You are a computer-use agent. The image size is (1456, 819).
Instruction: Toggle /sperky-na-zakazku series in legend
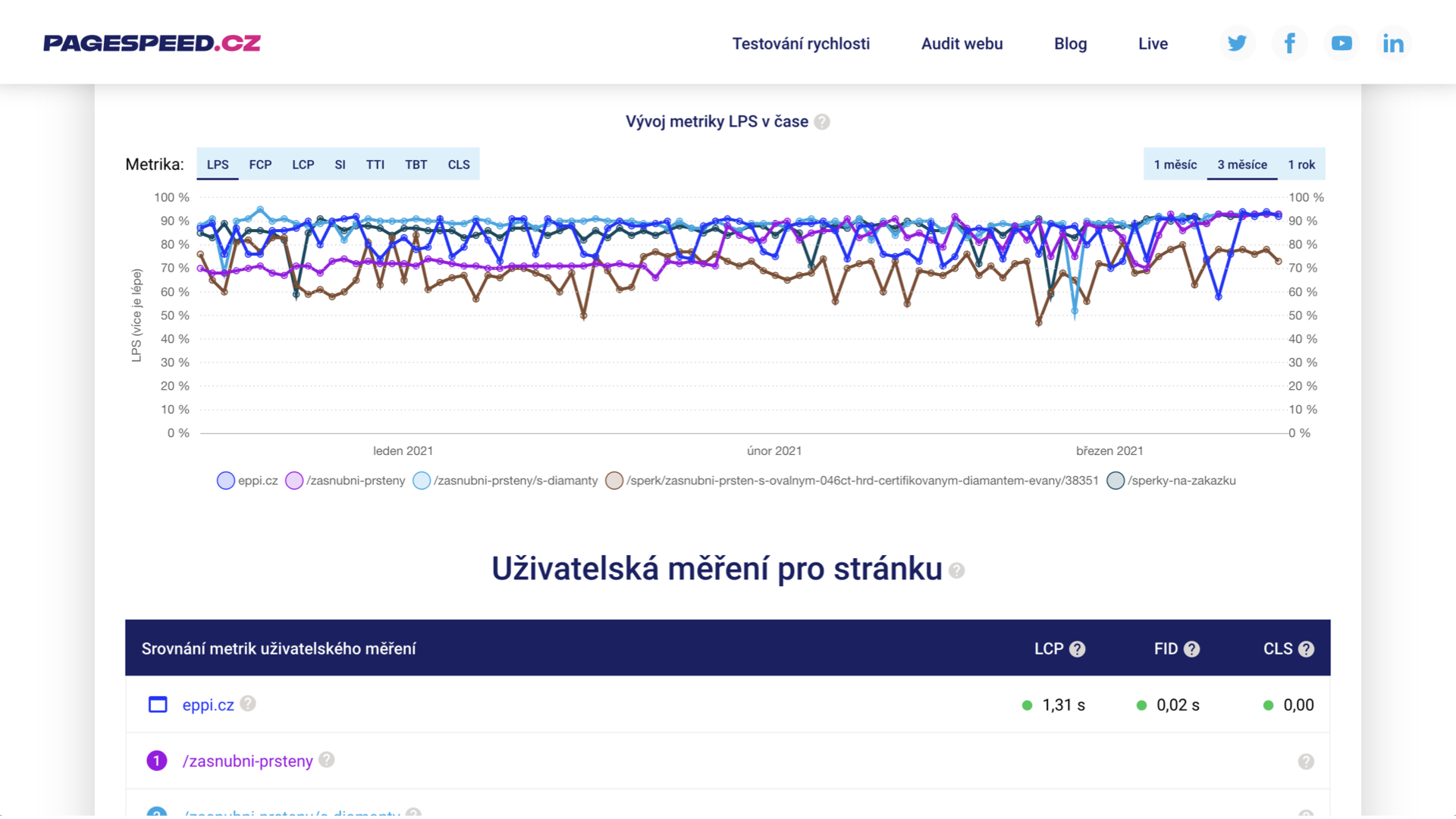1172,481
